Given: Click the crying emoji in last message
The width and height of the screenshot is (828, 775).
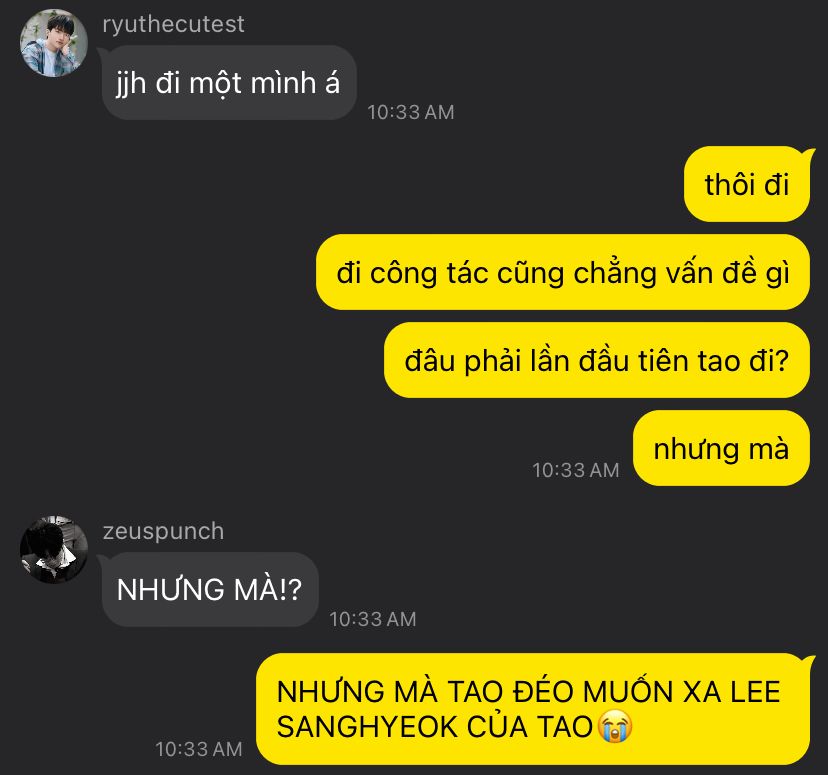Looking at the screenshot, I should click(x=615, y=727).
